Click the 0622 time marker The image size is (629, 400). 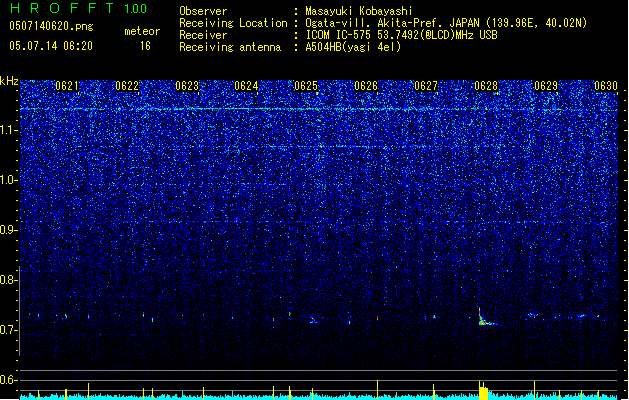click(x=127, y=86)
